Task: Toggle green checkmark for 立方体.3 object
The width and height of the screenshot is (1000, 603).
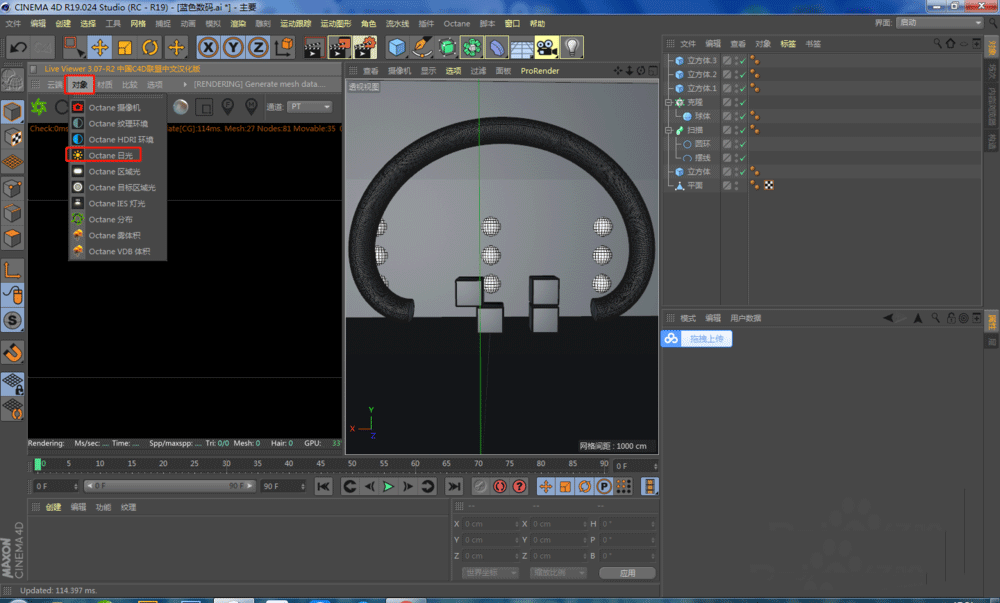Action: point(741,61)
